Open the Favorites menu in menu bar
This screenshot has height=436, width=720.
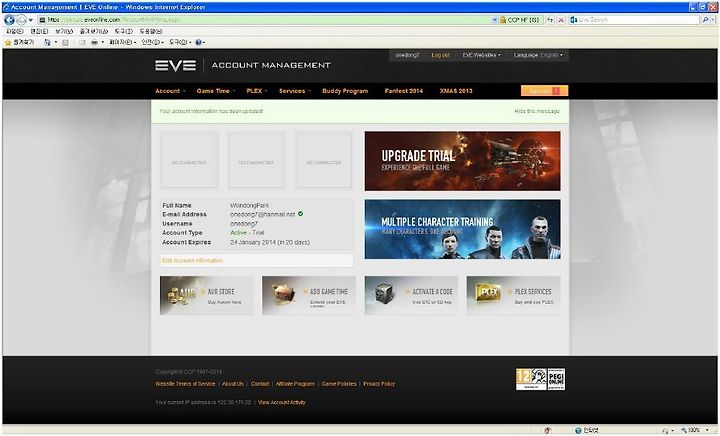pos(94,31)
